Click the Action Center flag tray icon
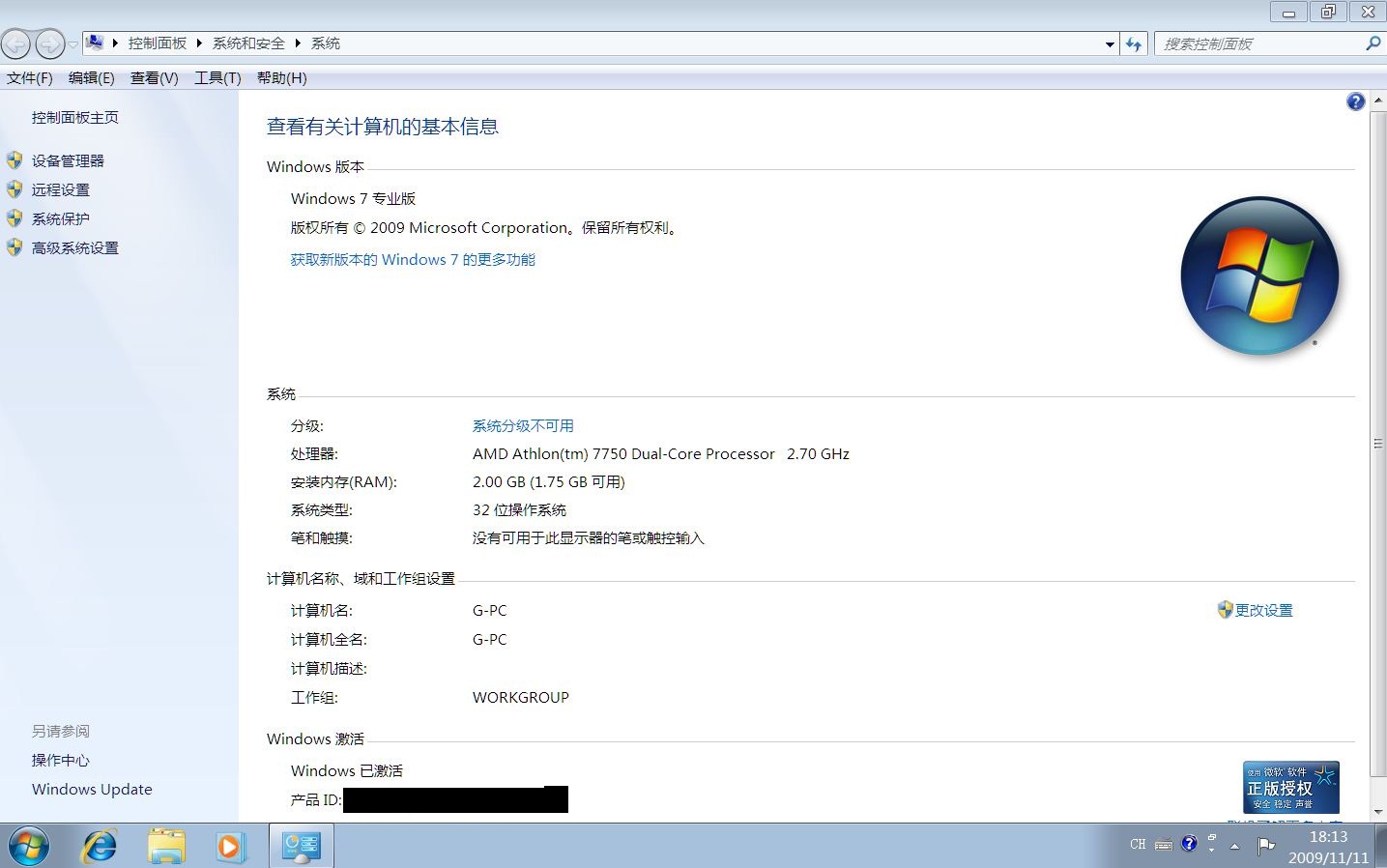This screenshot has height=868, width=1387. pyautogui.click(x=1265, y=847)
